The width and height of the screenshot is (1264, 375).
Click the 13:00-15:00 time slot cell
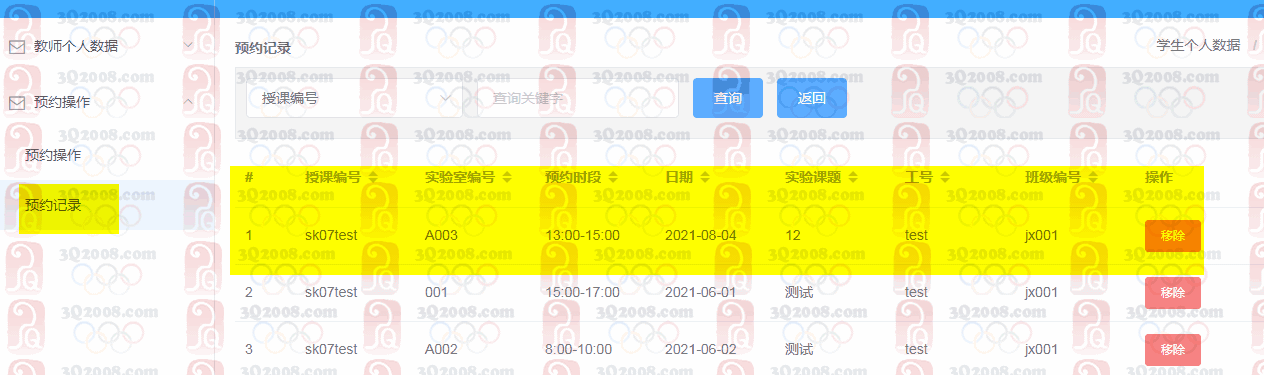click(x=583, y=235)
